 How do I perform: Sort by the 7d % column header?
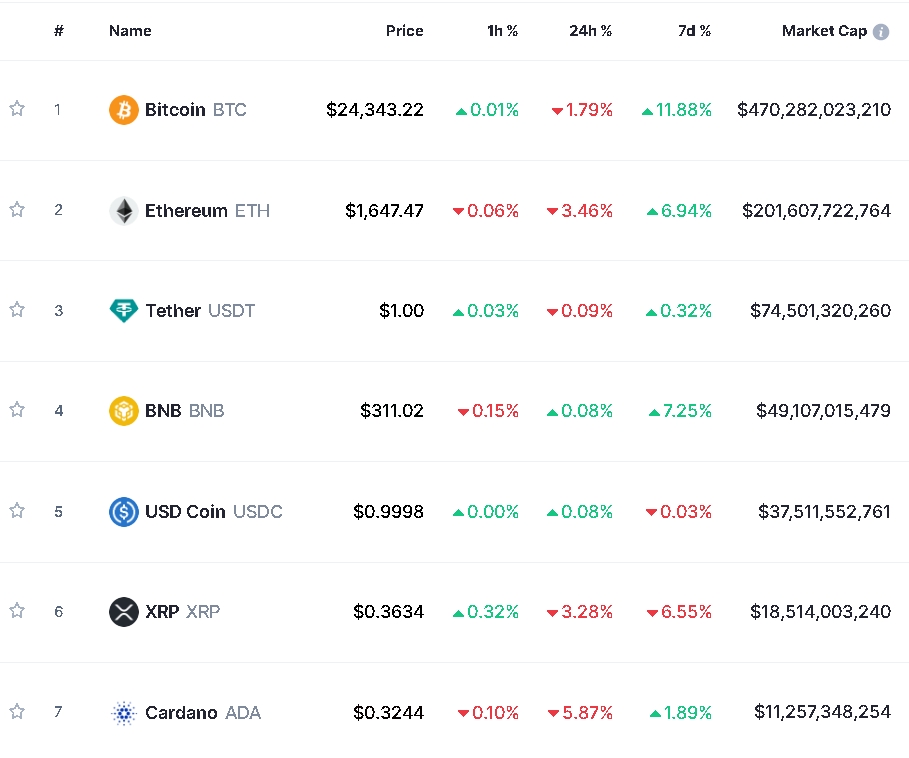tap(693, 31)
